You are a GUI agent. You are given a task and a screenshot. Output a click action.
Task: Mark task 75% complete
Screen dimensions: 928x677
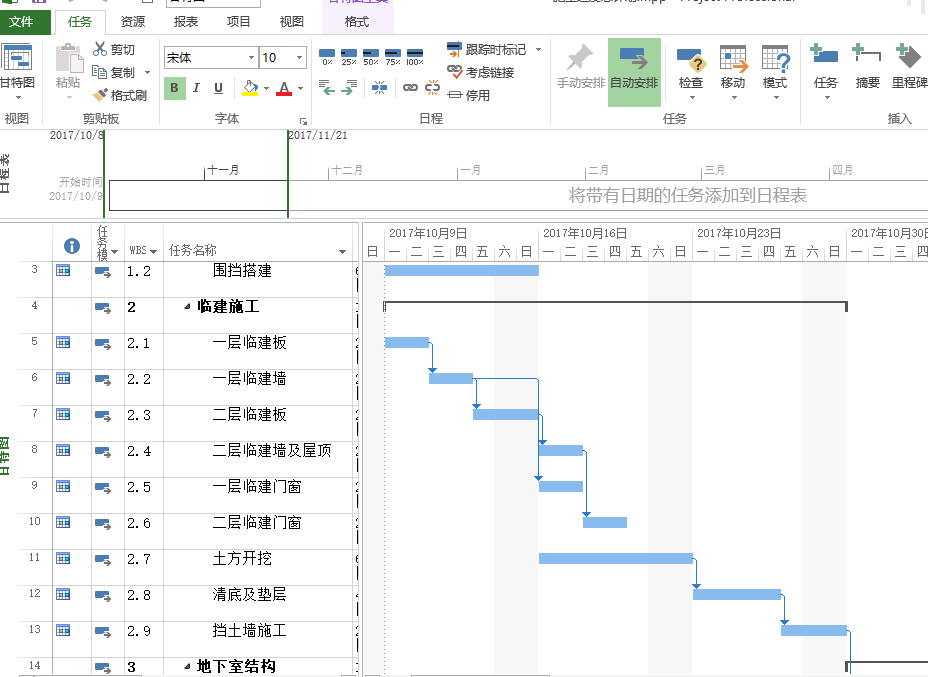tap(393, 57)
